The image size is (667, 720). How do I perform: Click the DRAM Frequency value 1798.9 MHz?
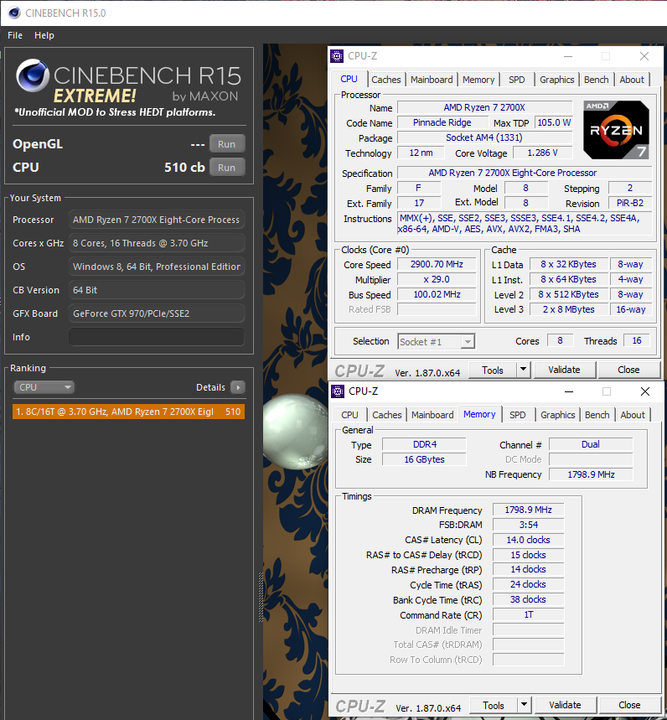pos(528,510)
